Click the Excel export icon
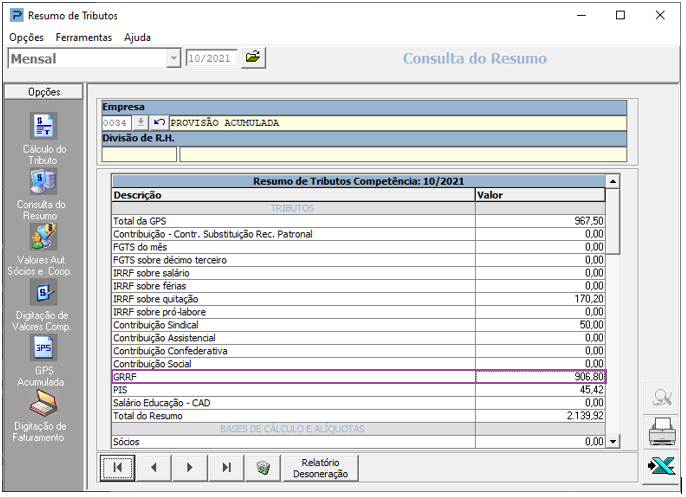Screen dimensions: 686x497 pyautogui.click(x=662, y=466)
